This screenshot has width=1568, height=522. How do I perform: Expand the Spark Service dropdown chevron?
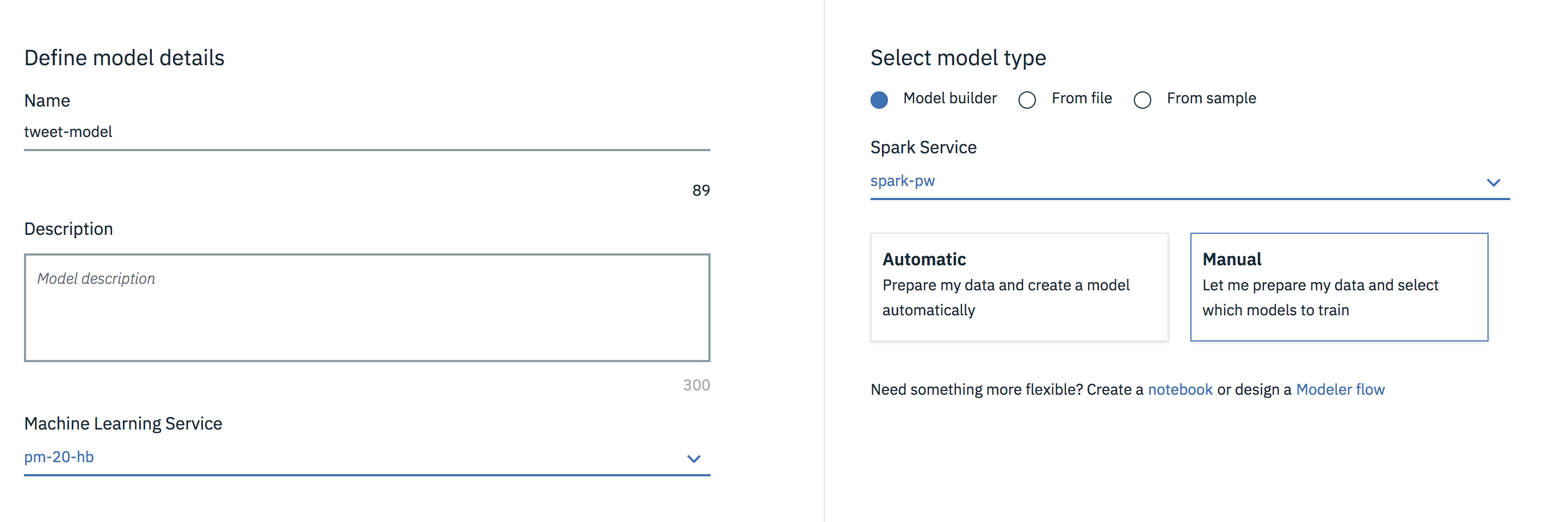click(x=1493, y=183)
